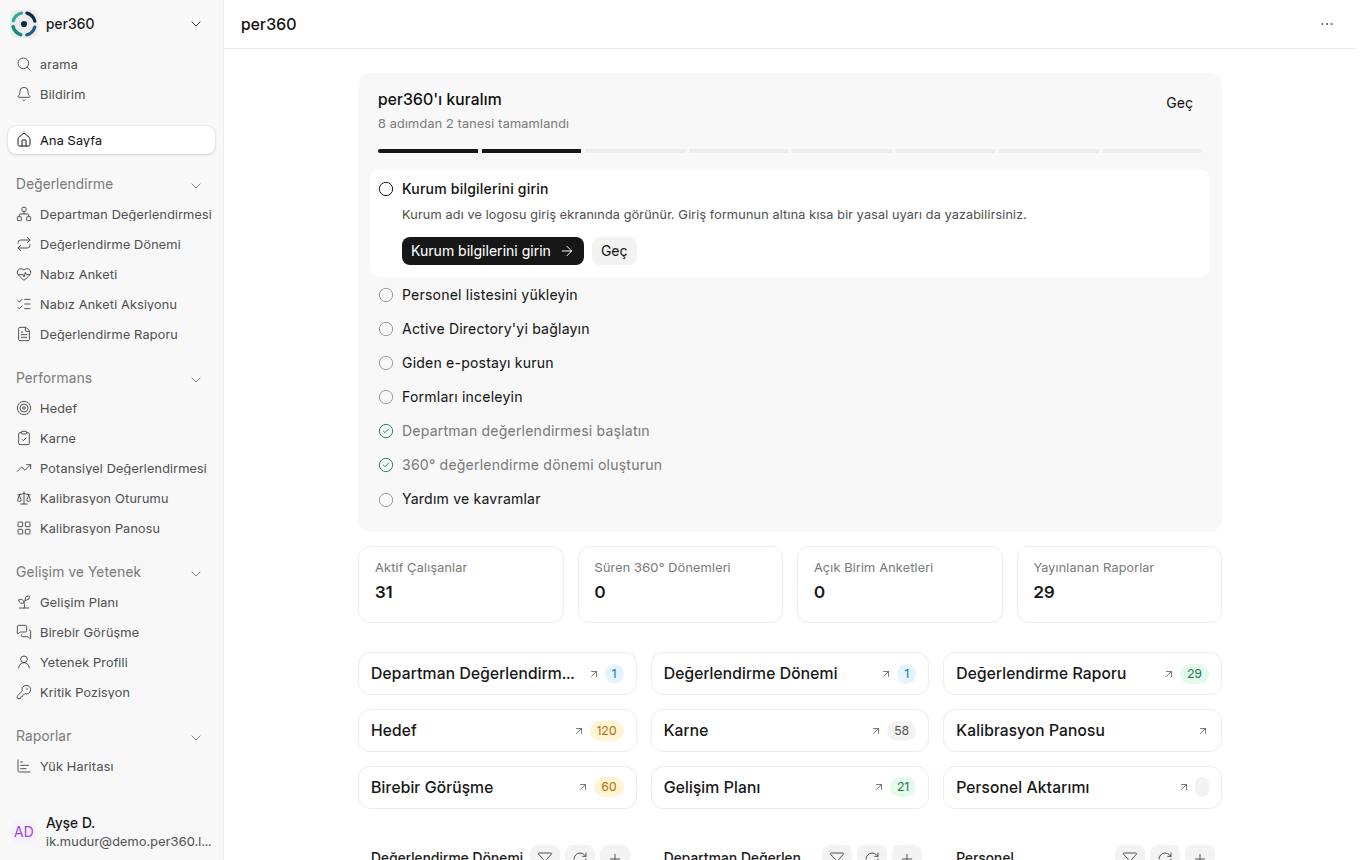
Task: Open the Kalibrasyon Panosu shortcut card
Action: coord(1082,730)
